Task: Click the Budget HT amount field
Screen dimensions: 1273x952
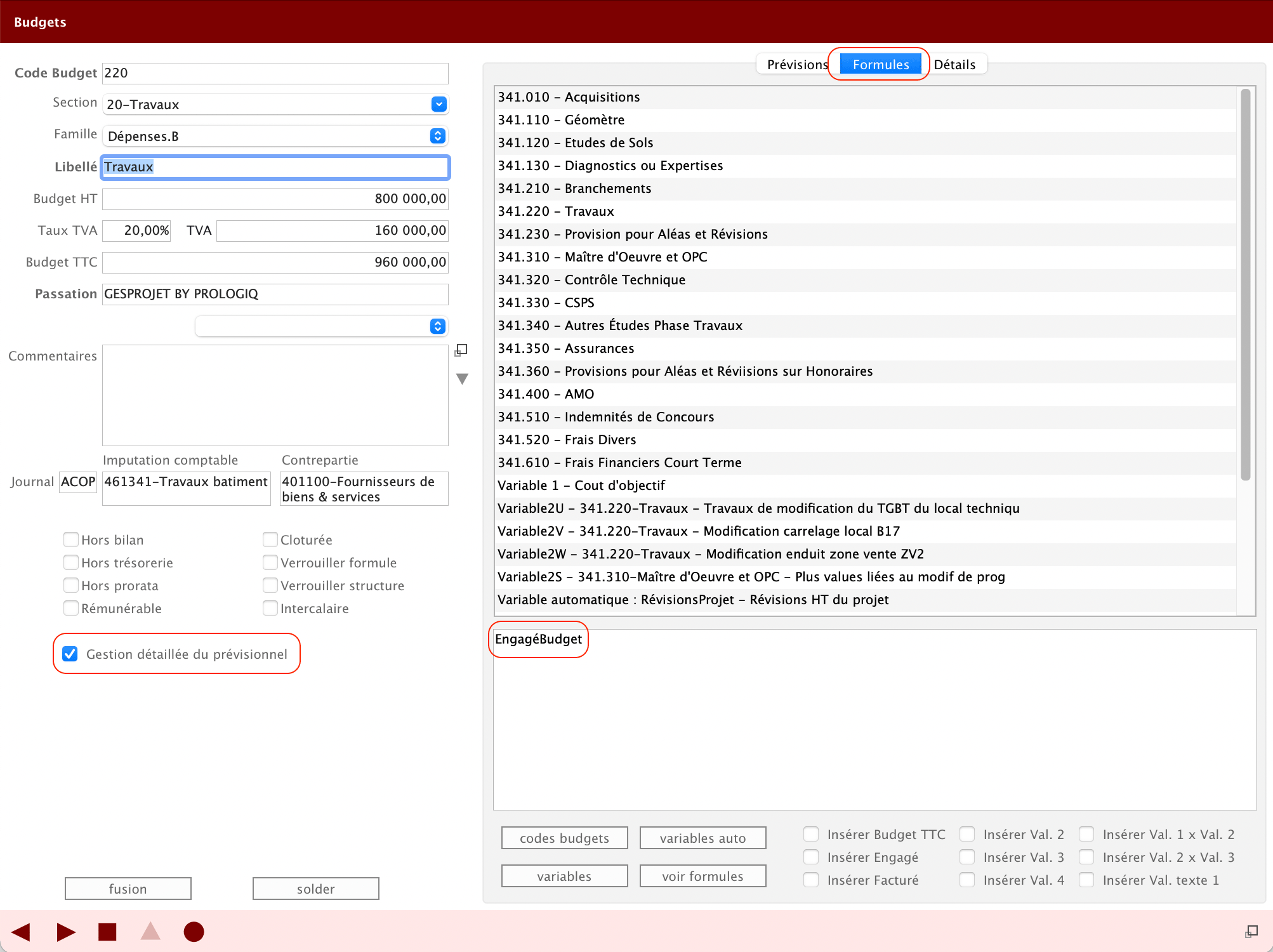Action: 275,199
